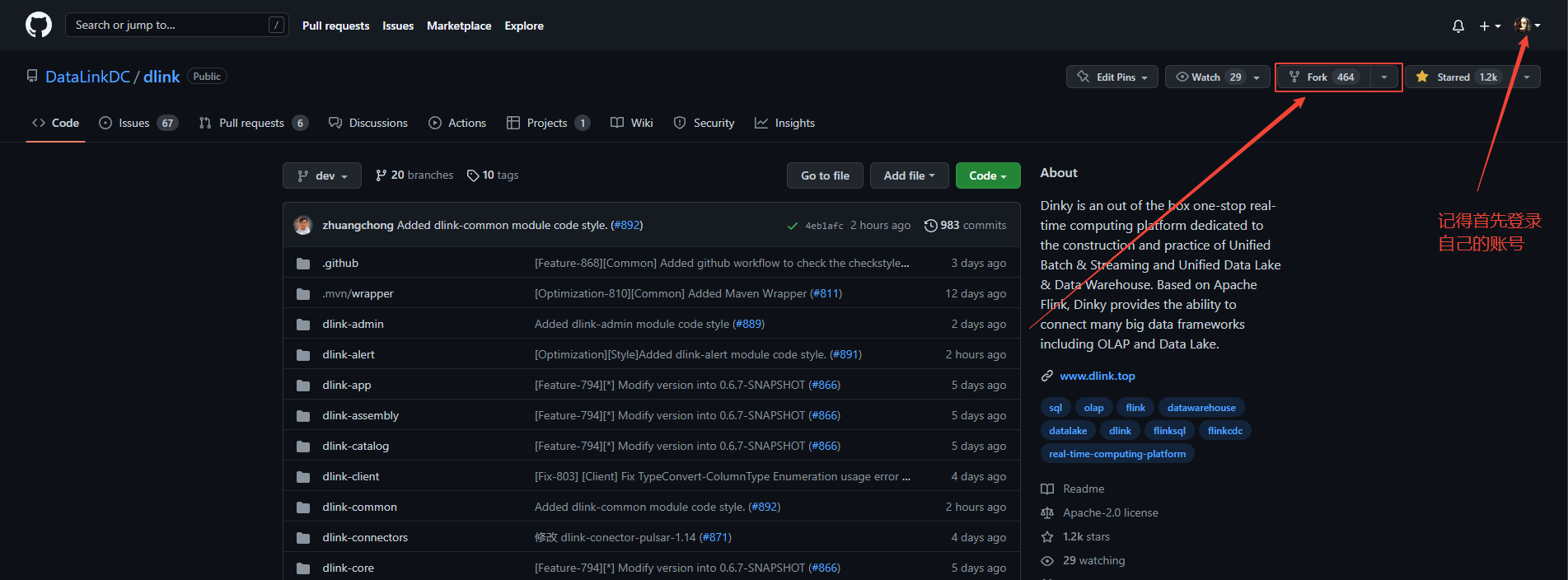
Task: Open the dlink-common folder
Action: point(359,507)
